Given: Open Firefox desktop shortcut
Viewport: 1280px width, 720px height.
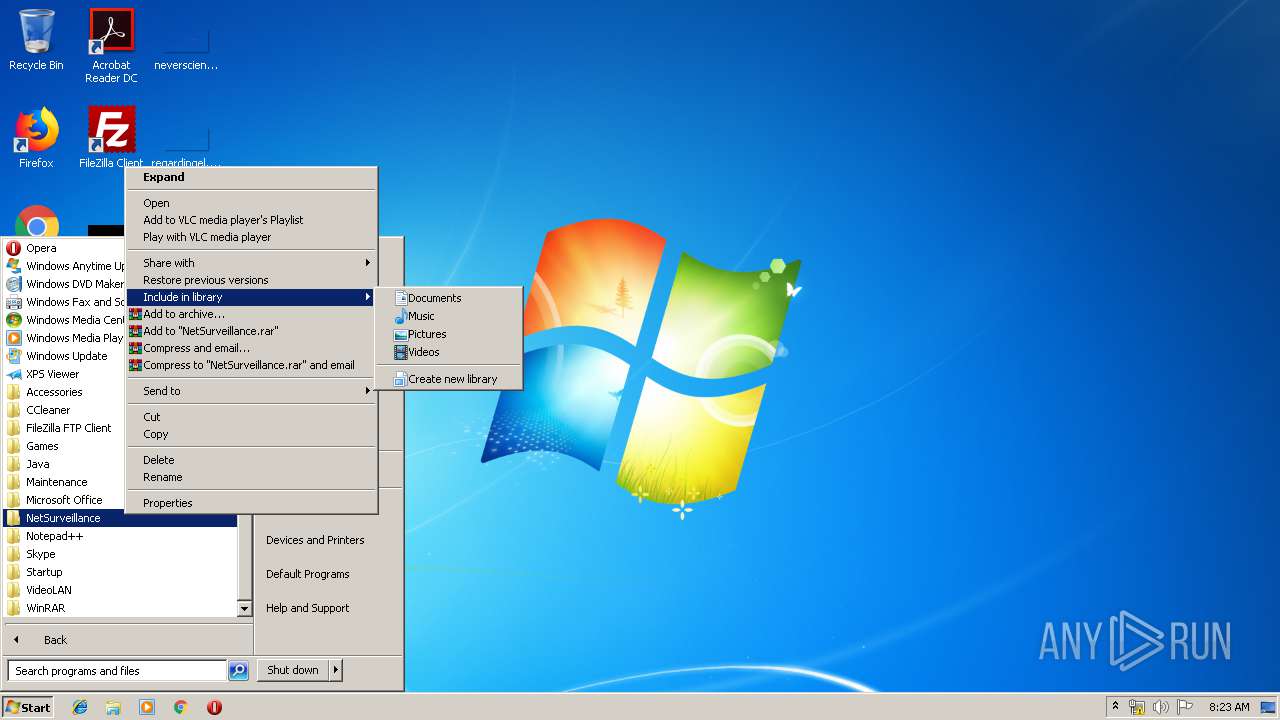Looking at the screenshot, I should point(36,138).
